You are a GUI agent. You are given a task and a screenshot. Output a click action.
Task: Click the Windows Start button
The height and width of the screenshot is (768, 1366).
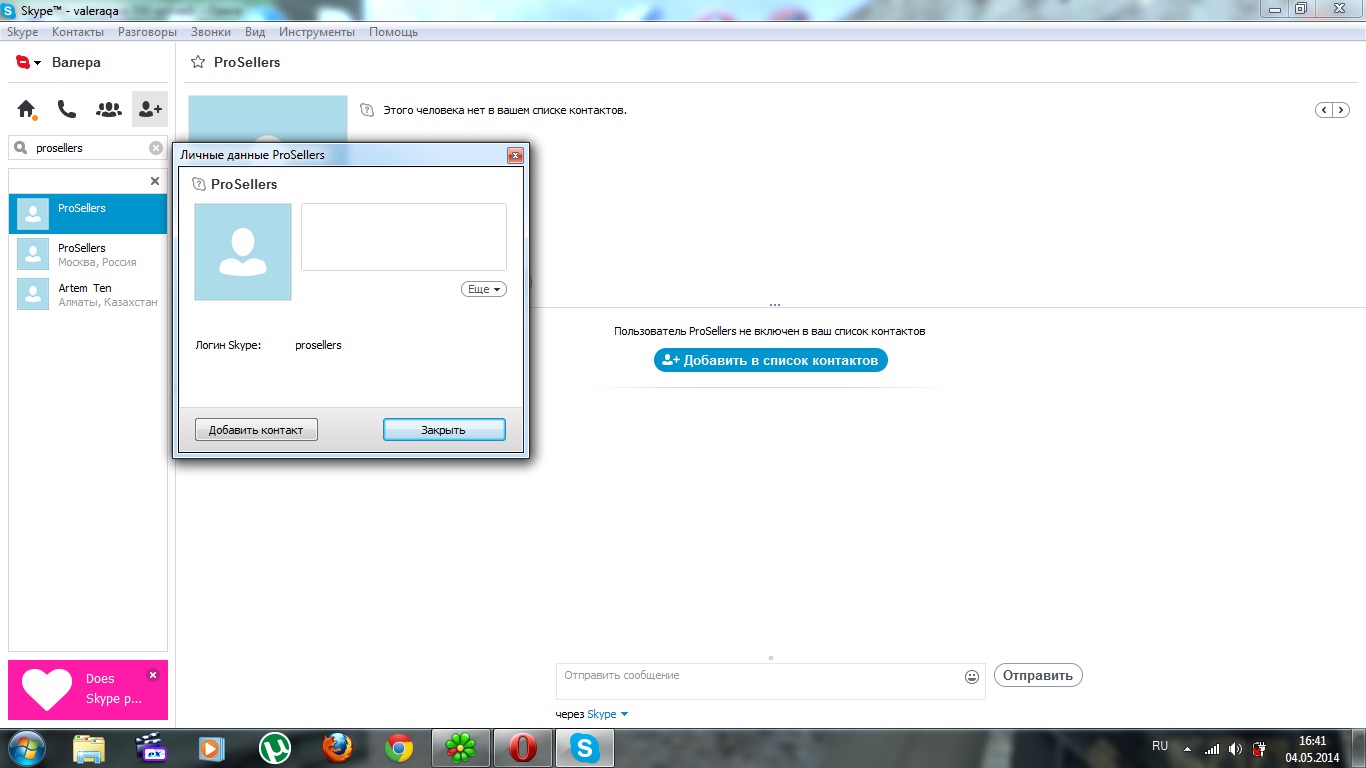click(27, 748)
